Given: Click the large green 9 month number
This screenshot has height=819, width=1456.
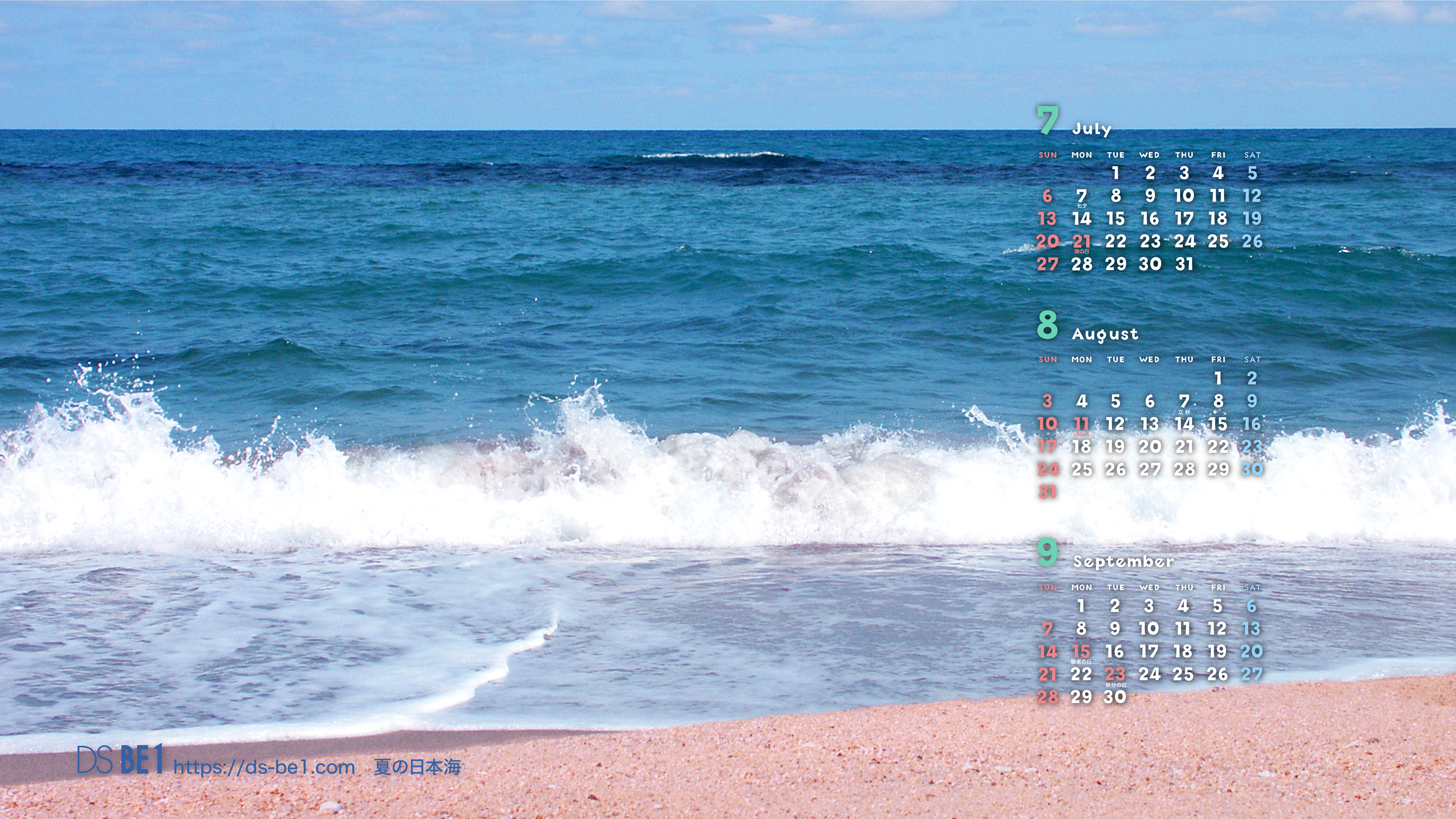Looking at the screenshot, I should (x=1047, y=552).
